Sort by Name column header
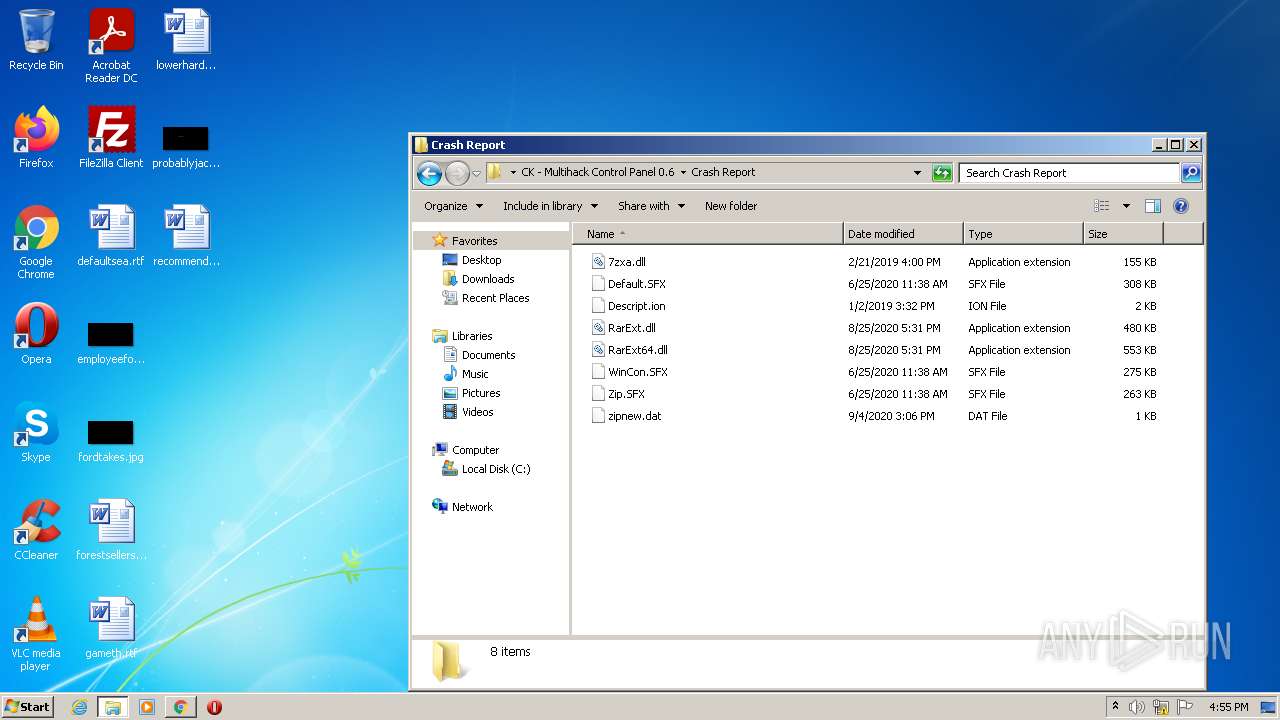This screenshot has height=720, width=1280. [708, 234]
